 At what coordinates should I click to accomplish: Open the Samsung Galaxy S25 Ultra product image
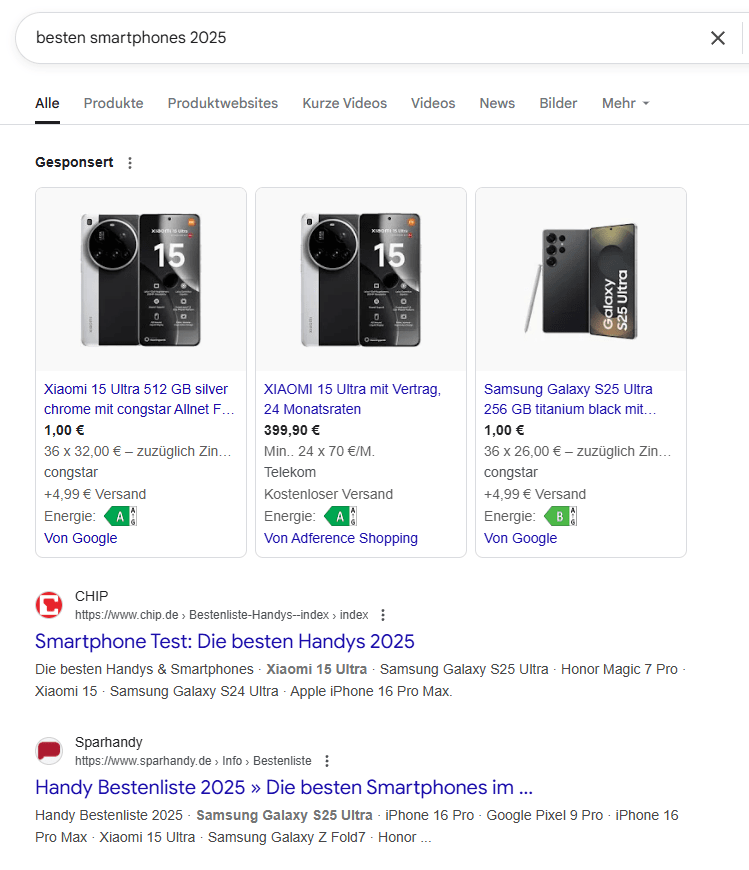click(580, 279)
